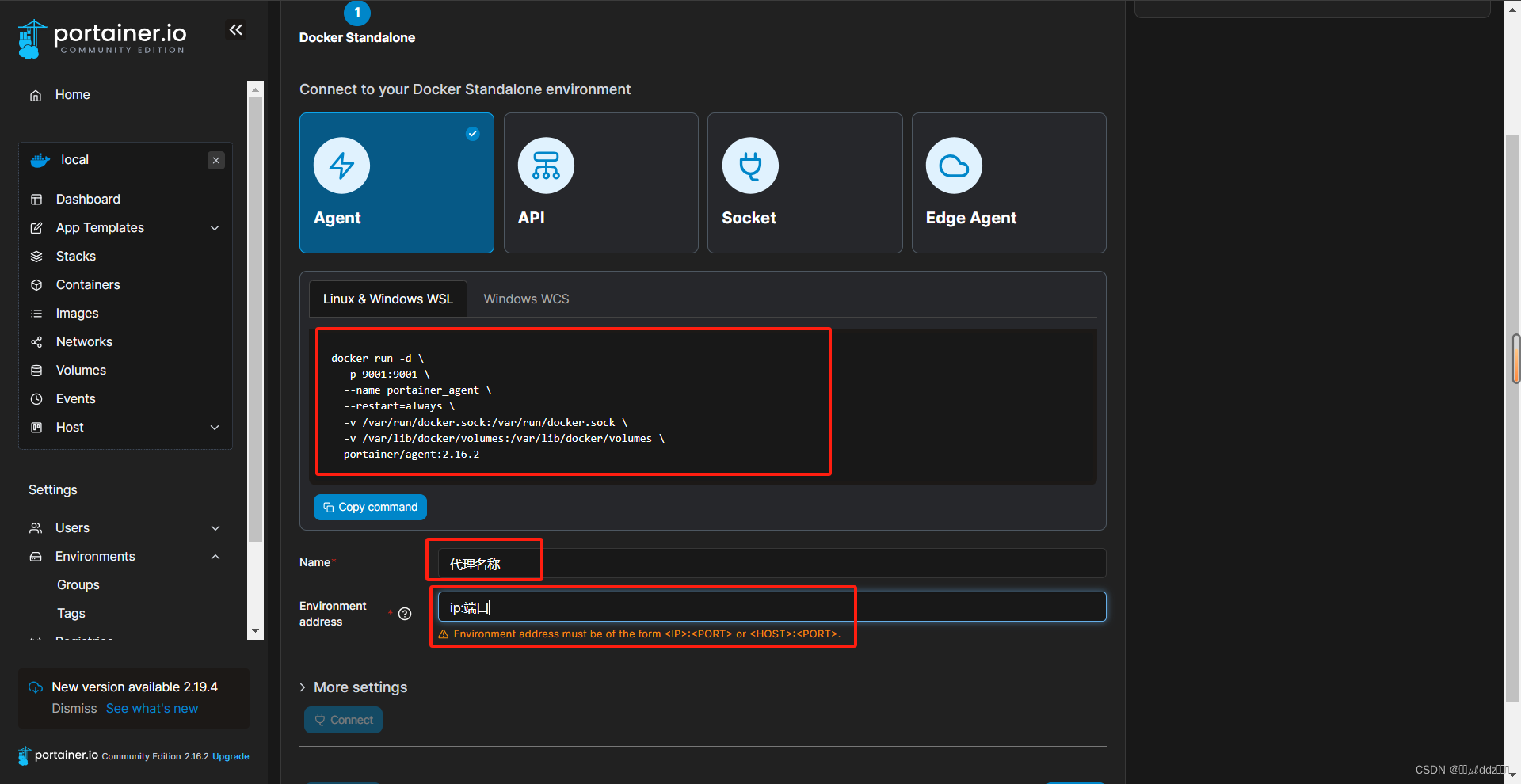This screenshot has height=784, width=1521.
Task: Select the Edge Agent option
Action: coord(1009,183)
